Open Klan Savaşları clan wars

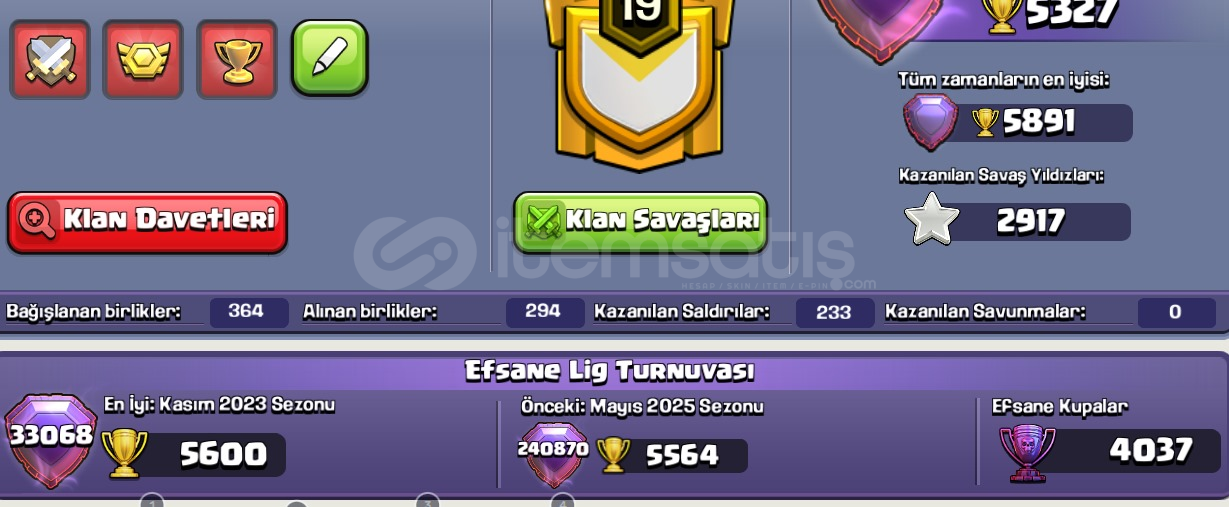tap(640, 221)
